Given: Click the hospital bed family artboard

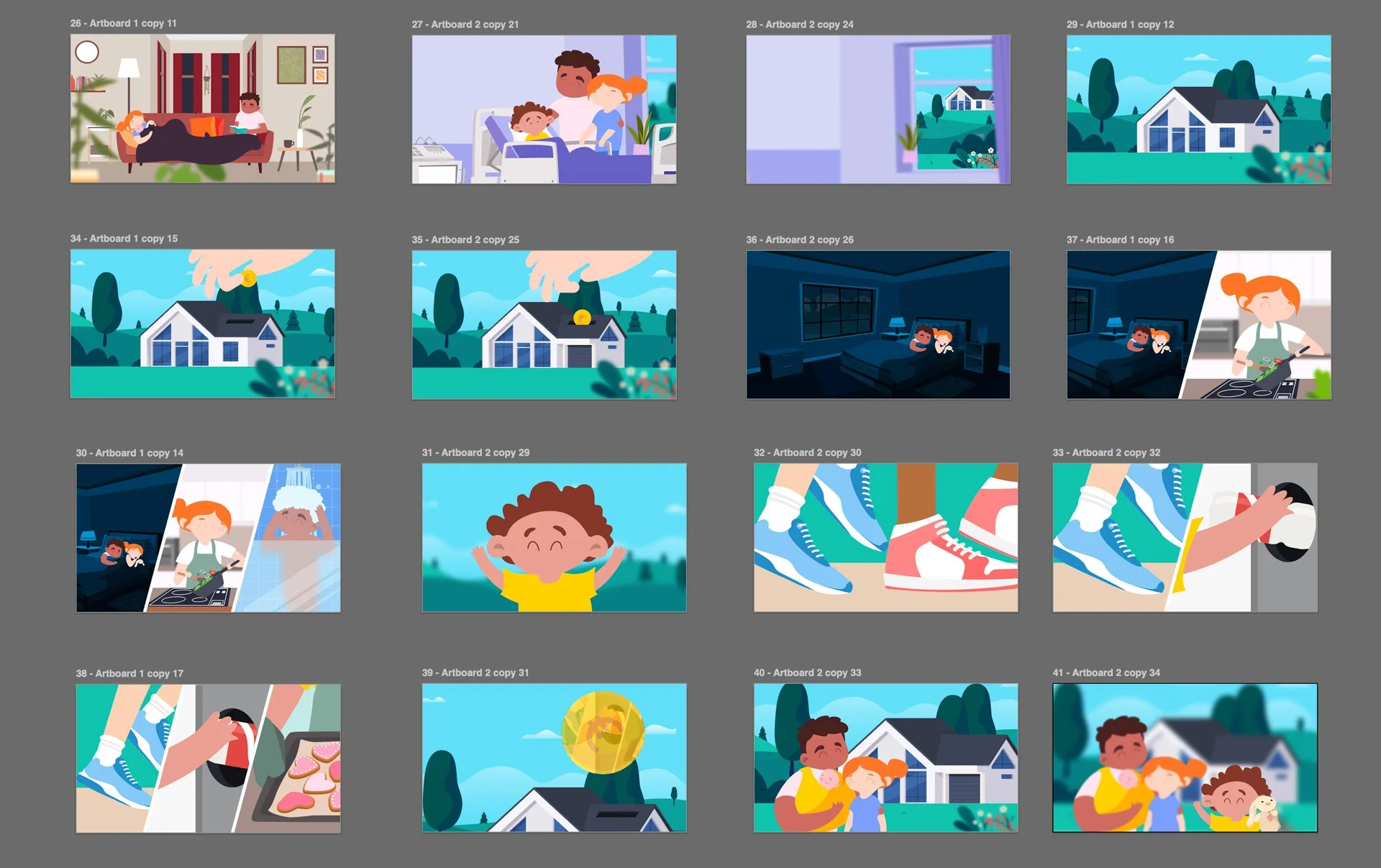Looking at the screenshot, I should (x=544, y=109).
